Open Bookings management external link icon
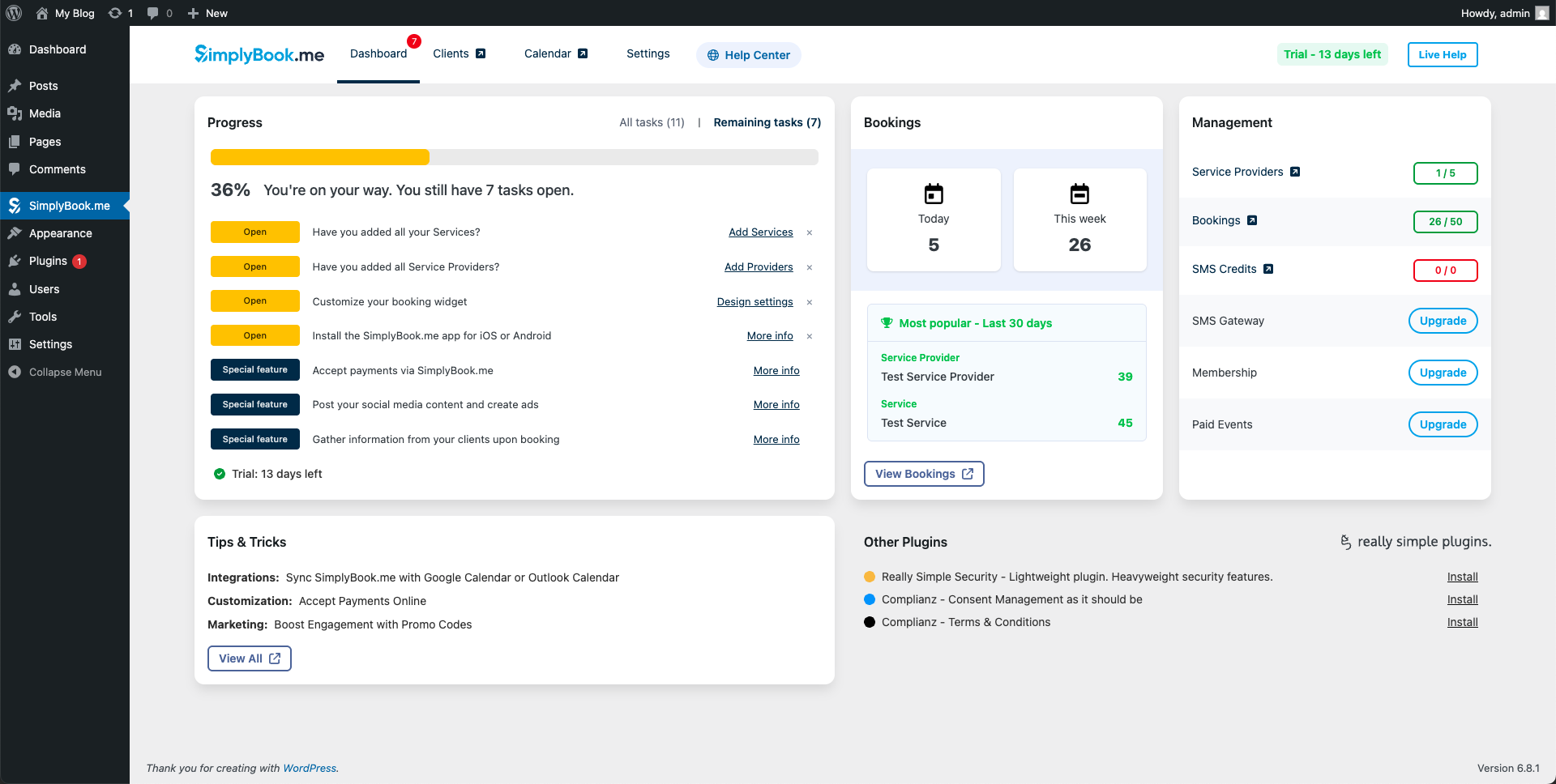The image size is (1556, 784). (x=1252, y=220)
